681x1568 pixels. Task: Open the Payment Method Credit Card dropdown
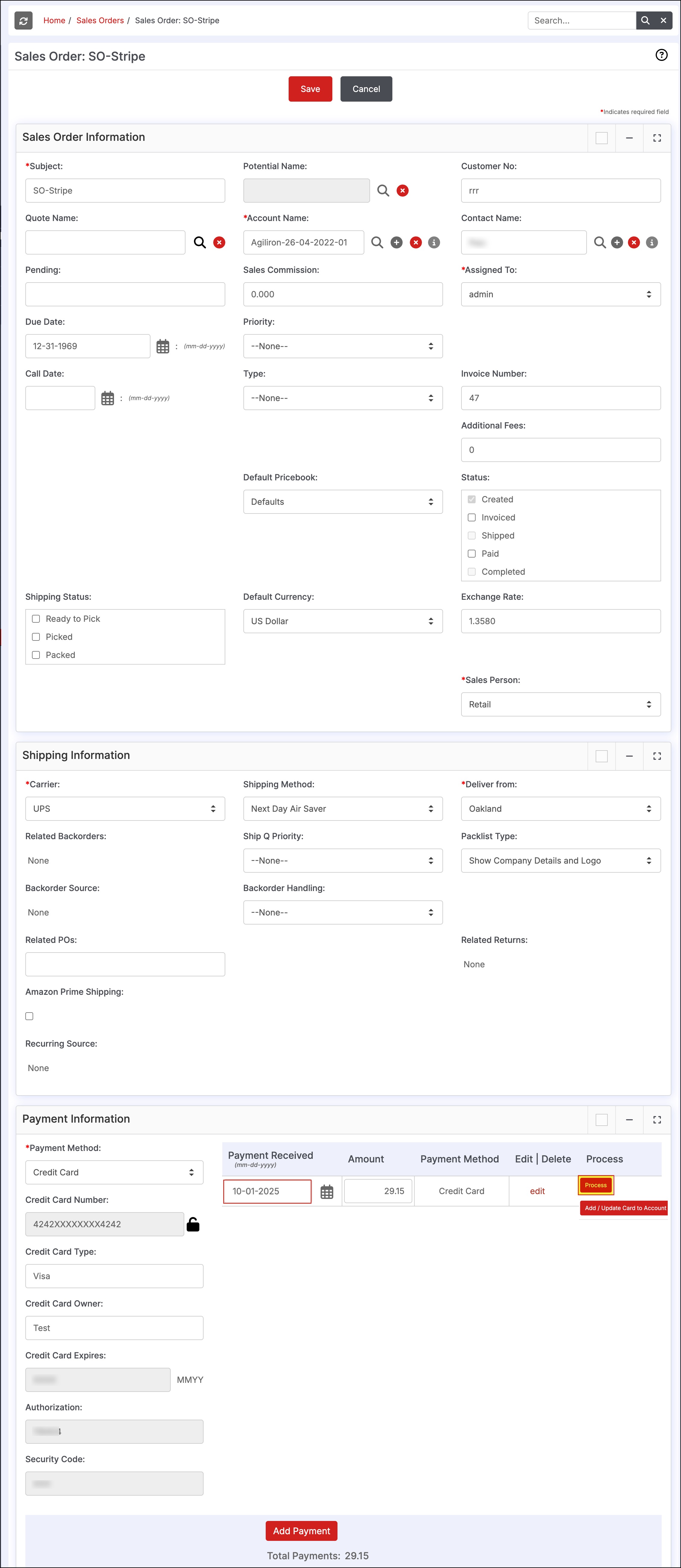(114, 1172)
